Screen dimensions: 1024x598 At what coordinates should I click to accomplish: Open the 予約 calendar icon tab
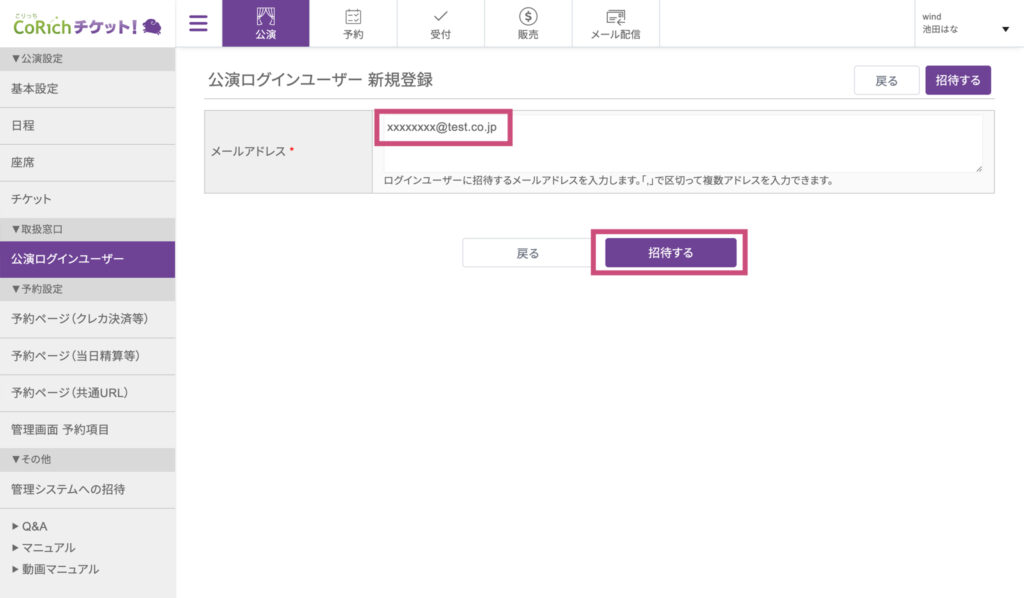click(353, 23)
